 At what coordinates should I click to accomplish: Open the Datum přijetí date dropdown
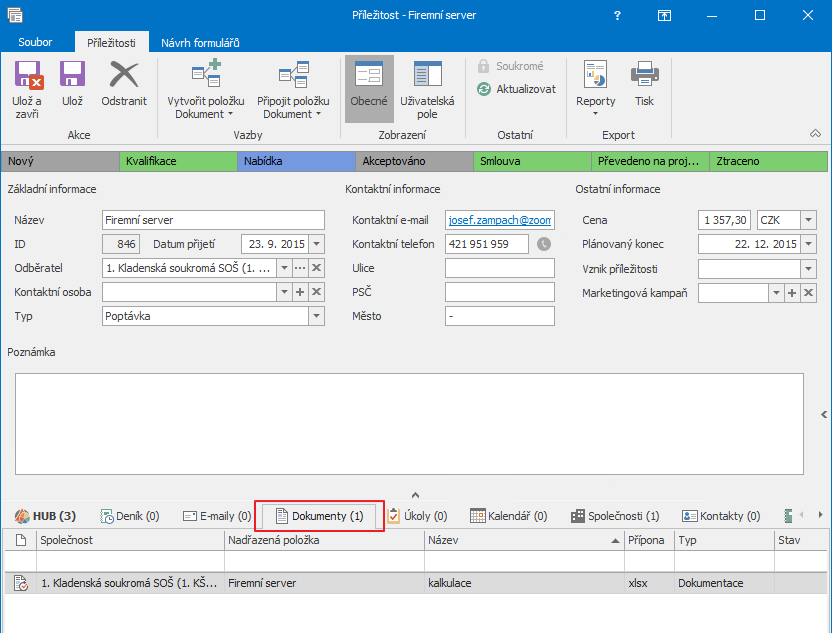tap(317, 244)
